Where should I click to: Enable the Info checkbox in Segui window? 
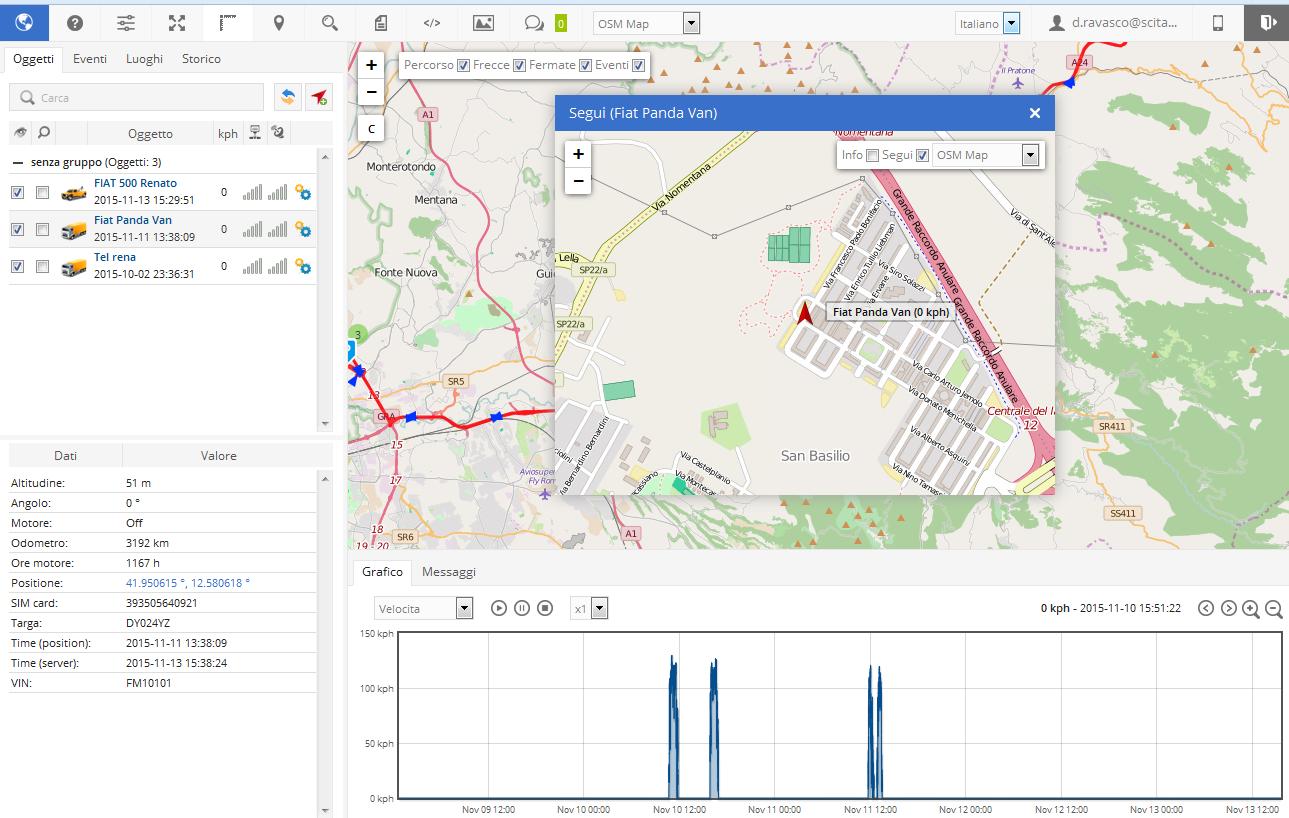pos(872,155)
